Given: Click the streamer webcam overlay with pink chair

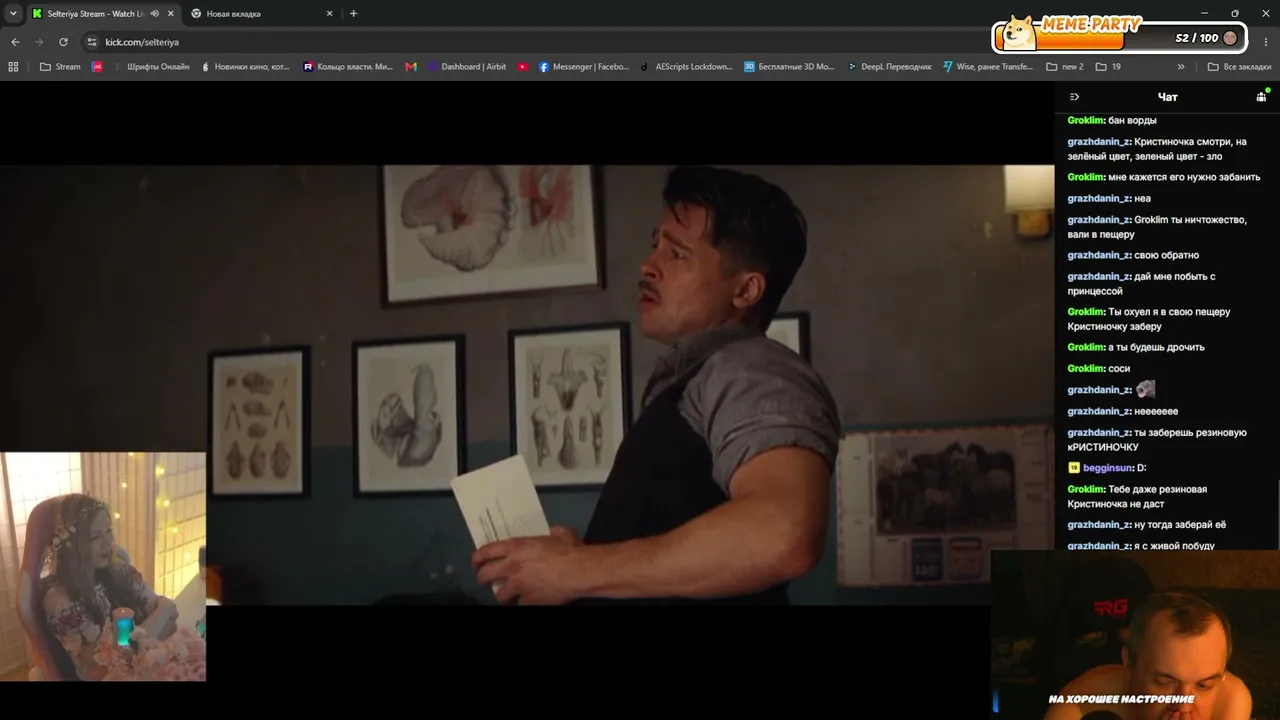Looking at the screenshot, I should pos(103,567).
